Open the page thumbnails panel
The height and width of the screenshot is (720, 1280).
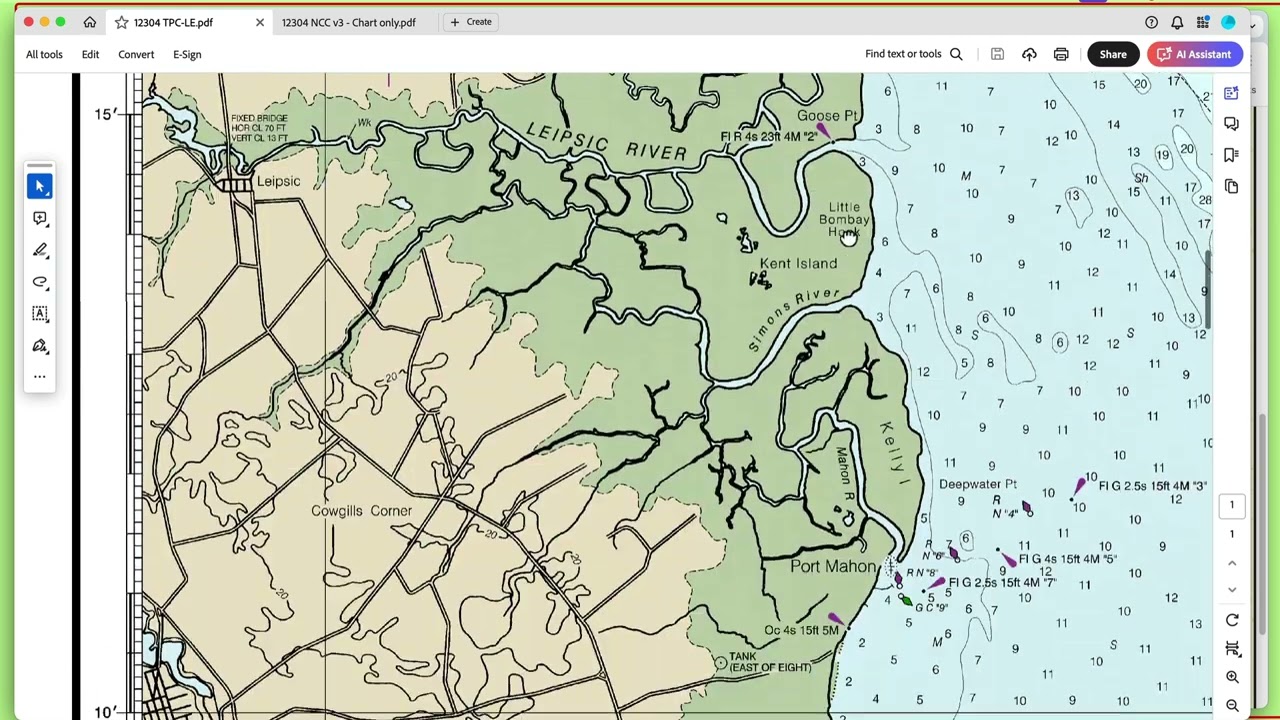point(1232,187)
